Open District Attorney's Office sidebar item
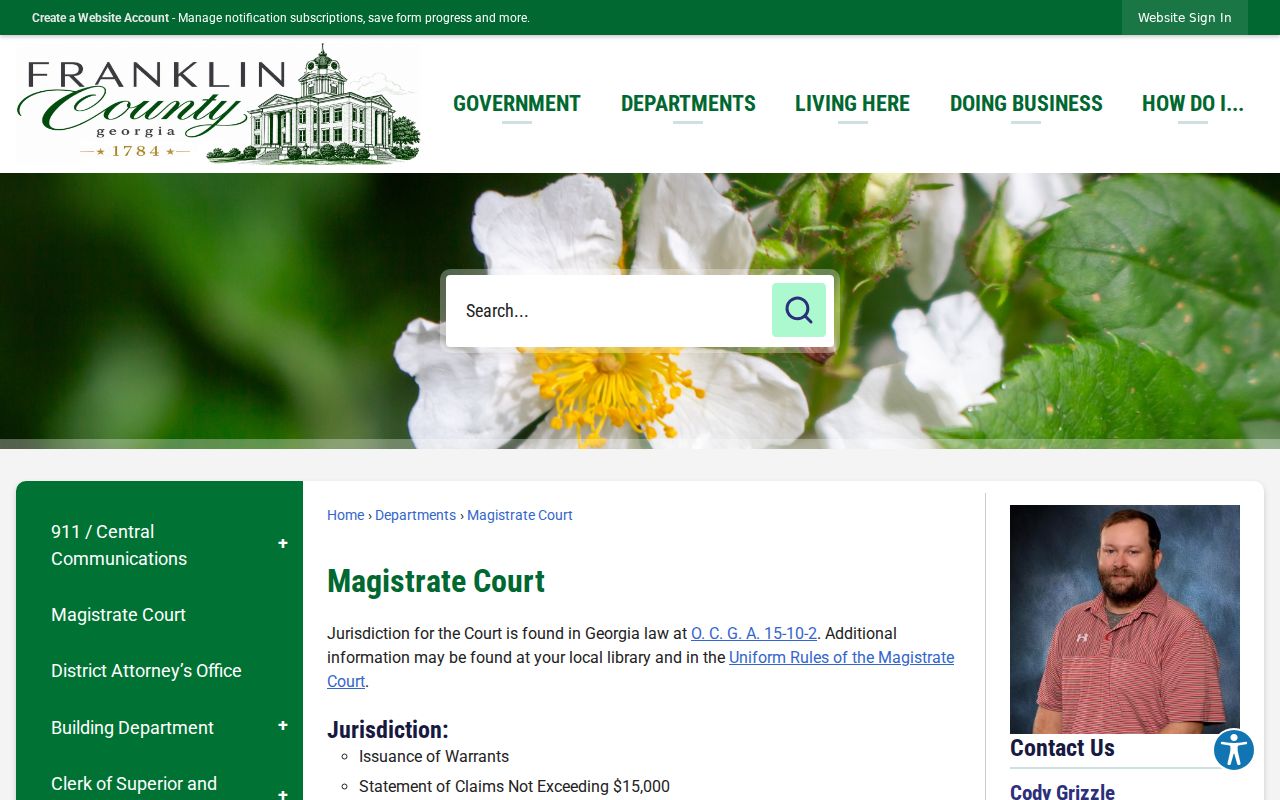1280x800 pixels. tap(146, 671)
